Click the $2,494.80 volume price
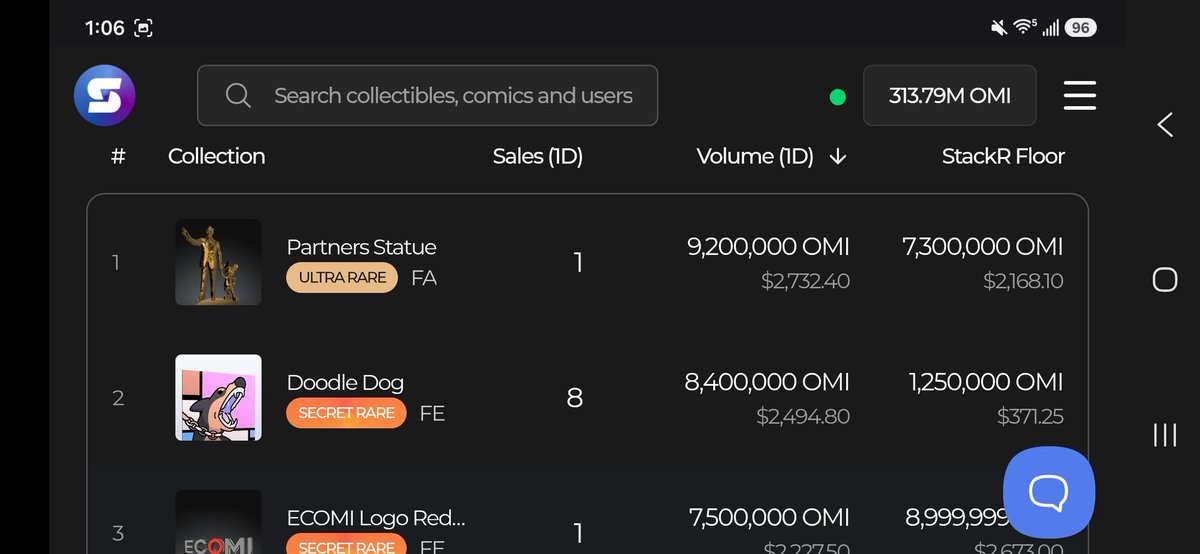1200x554 pixels. (x=803, y=416)
